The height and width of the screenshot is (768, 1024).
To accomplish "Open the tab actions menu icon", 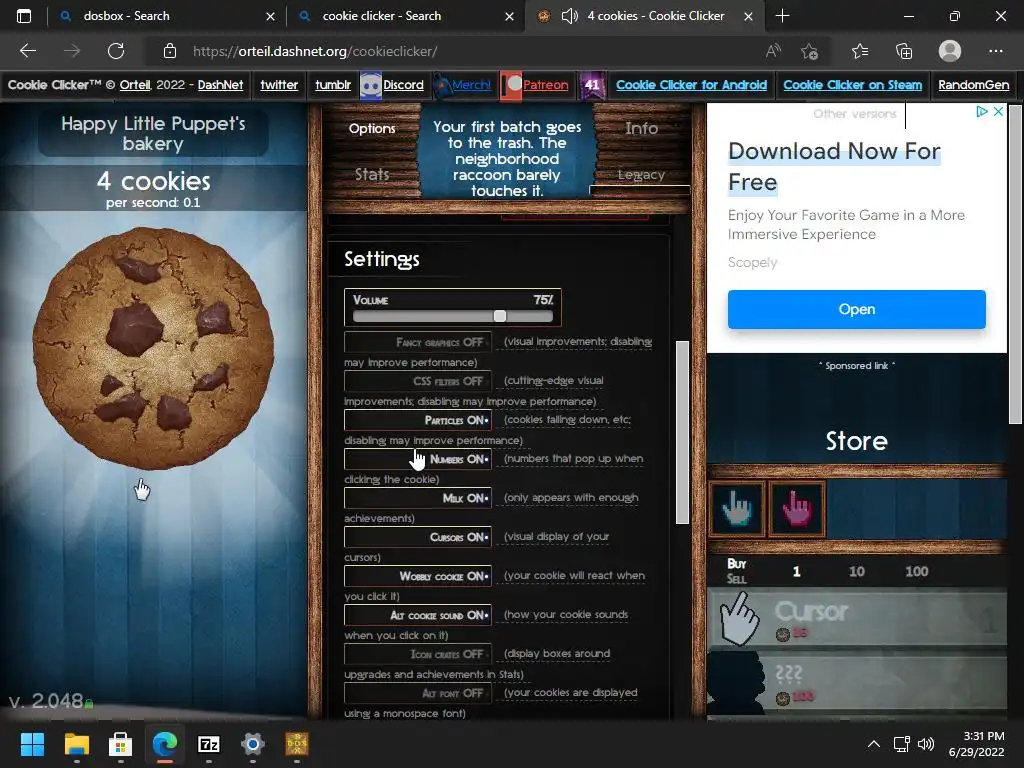I will coord(24,16).
